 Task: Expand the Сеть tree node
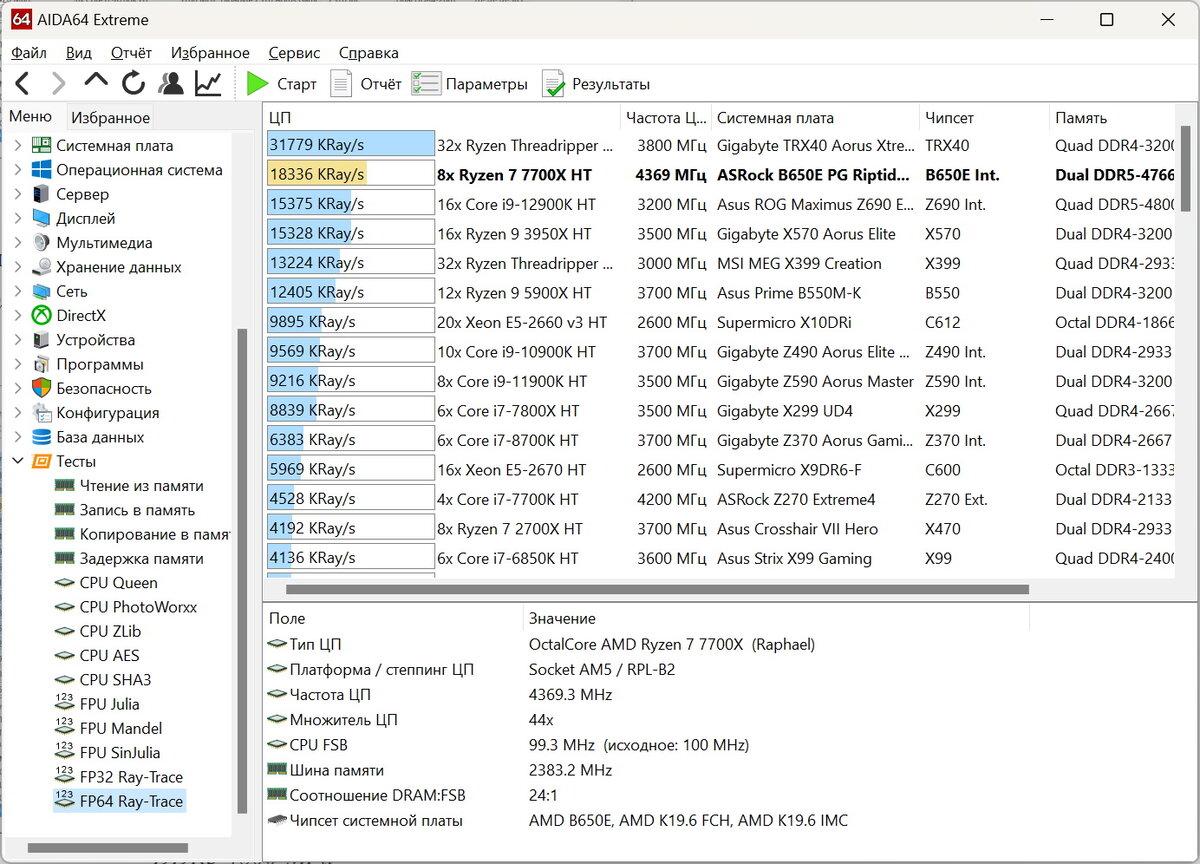(17, 291)
